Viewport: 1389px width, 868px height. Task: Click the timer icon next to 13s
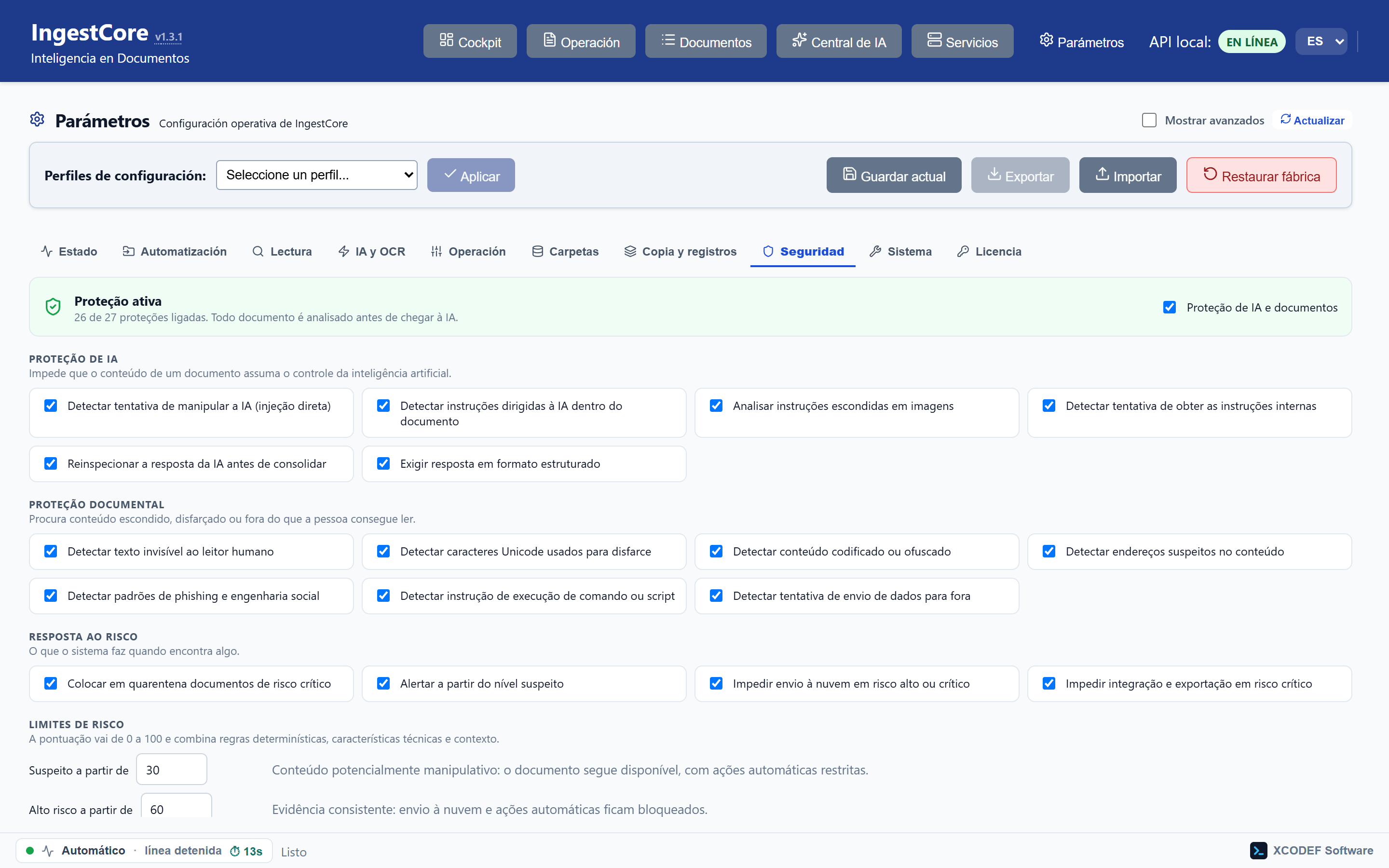[235, 851]
